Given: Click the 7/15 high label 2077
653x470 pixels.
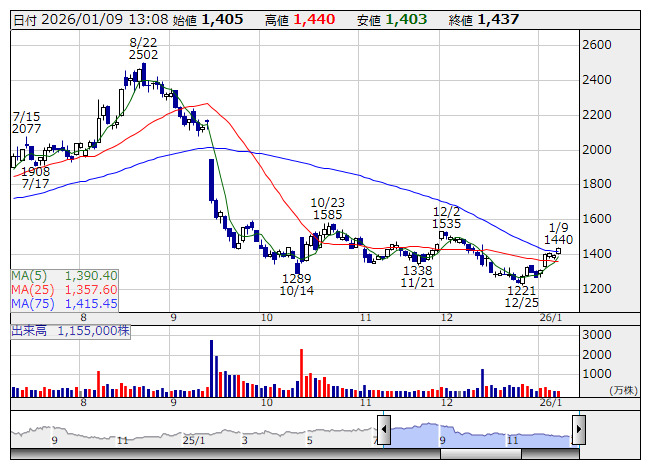Looking at the screenshot, I should coord(26,129).
